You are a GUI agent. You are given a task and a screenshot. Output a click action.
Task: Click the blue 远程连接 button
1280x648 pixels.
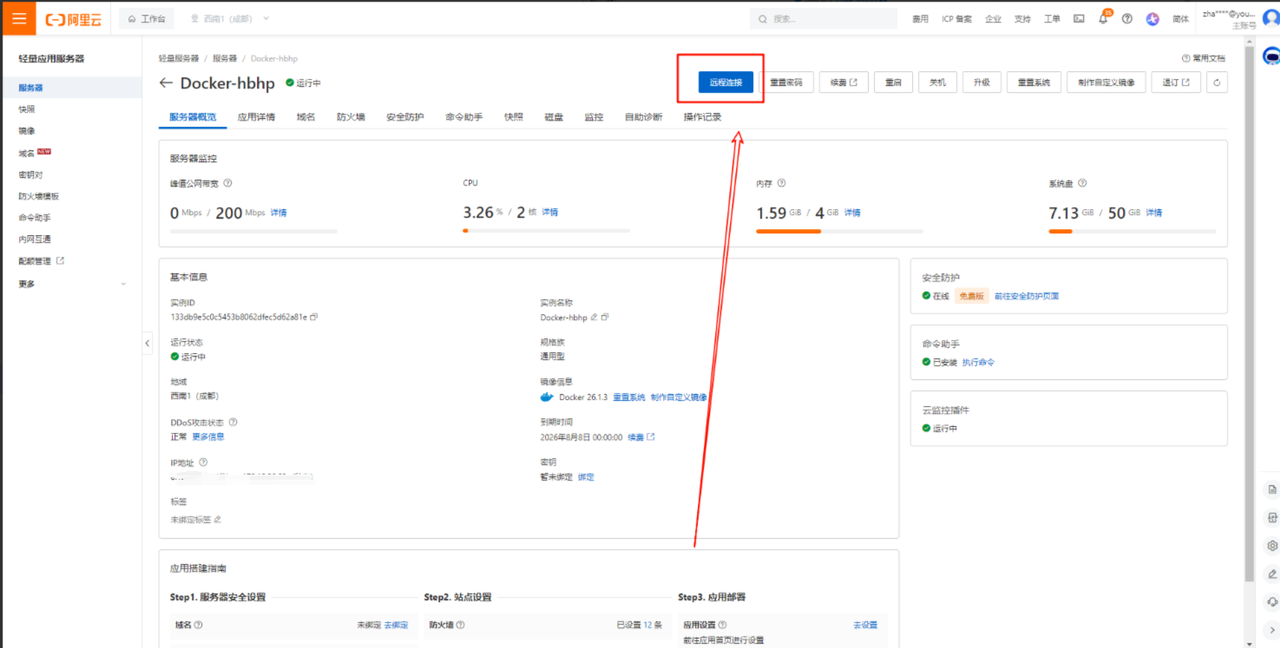click(x=725, y=82)
